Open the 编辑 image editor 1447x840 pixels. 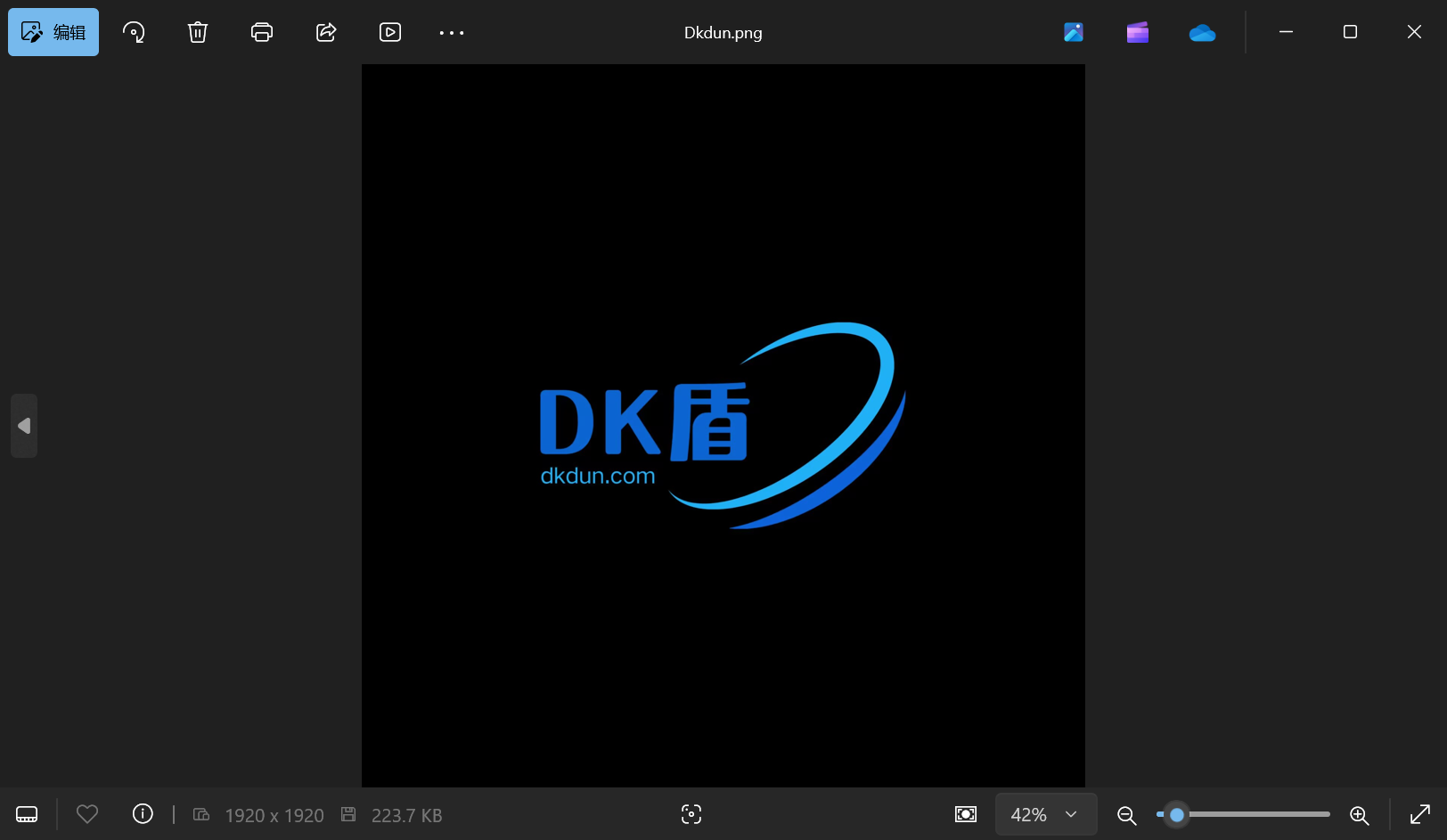[x=53, y=32]
